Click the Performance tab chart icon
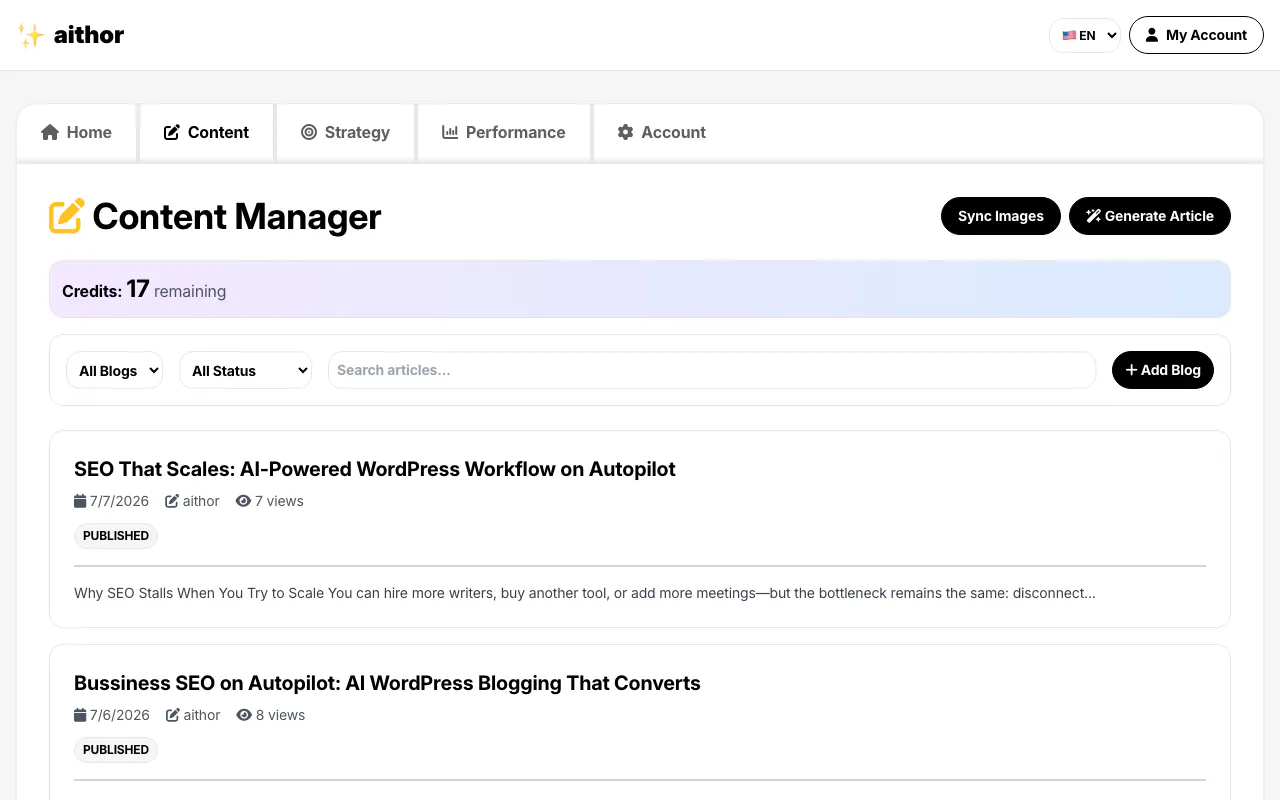The width and height of the screenshot is (1280, 800). click(450, 132)
